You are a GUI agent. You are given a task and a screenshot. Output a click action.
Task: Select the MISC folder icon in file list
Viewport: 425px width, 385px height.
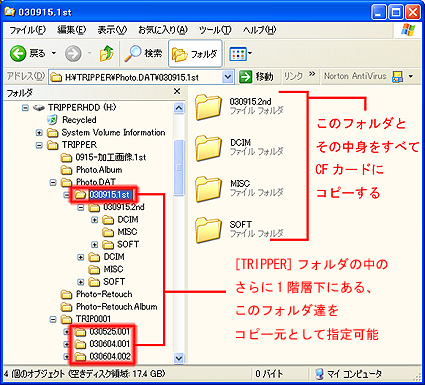(x=208, y=189)
